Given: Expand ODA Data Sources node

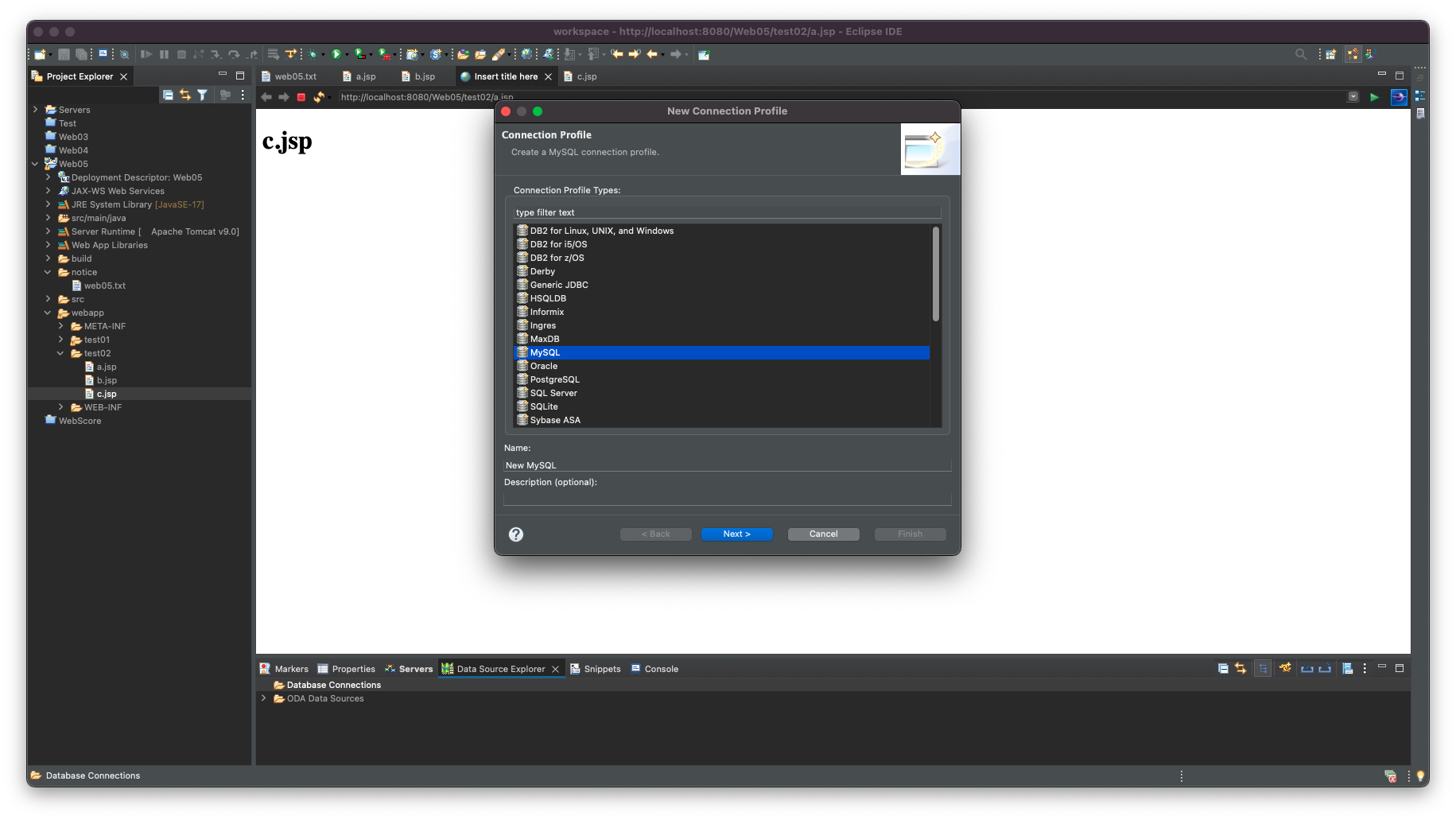Looking at the screenshot, I should [x=264, y=698].
